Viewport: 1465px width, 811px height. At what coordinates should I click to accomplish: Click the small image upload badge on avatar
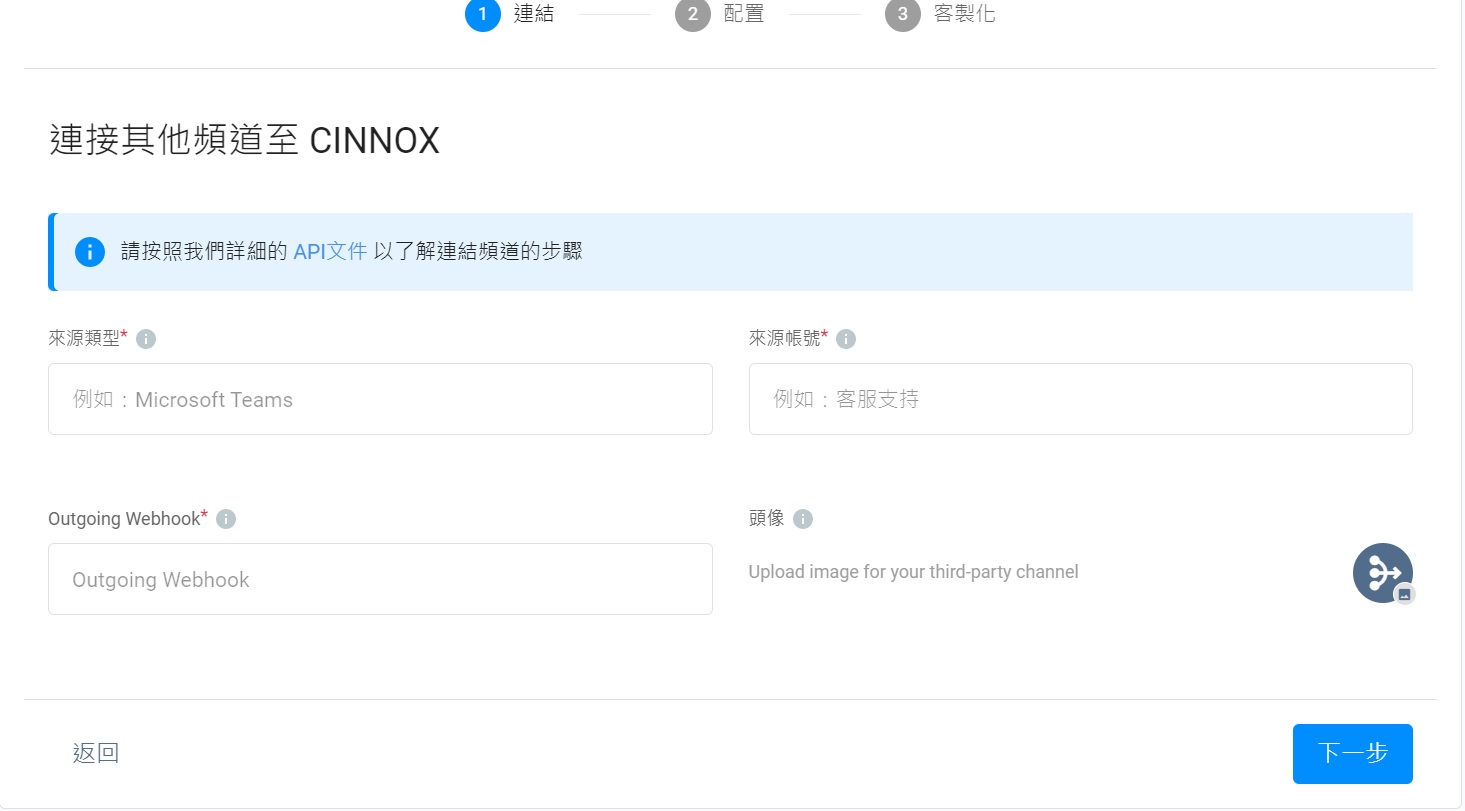1404,594
